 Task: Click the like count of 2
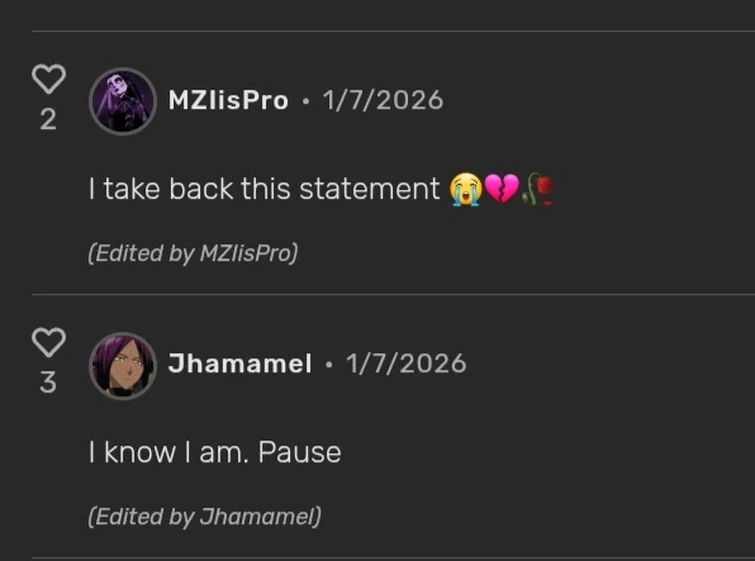[48, 120]
